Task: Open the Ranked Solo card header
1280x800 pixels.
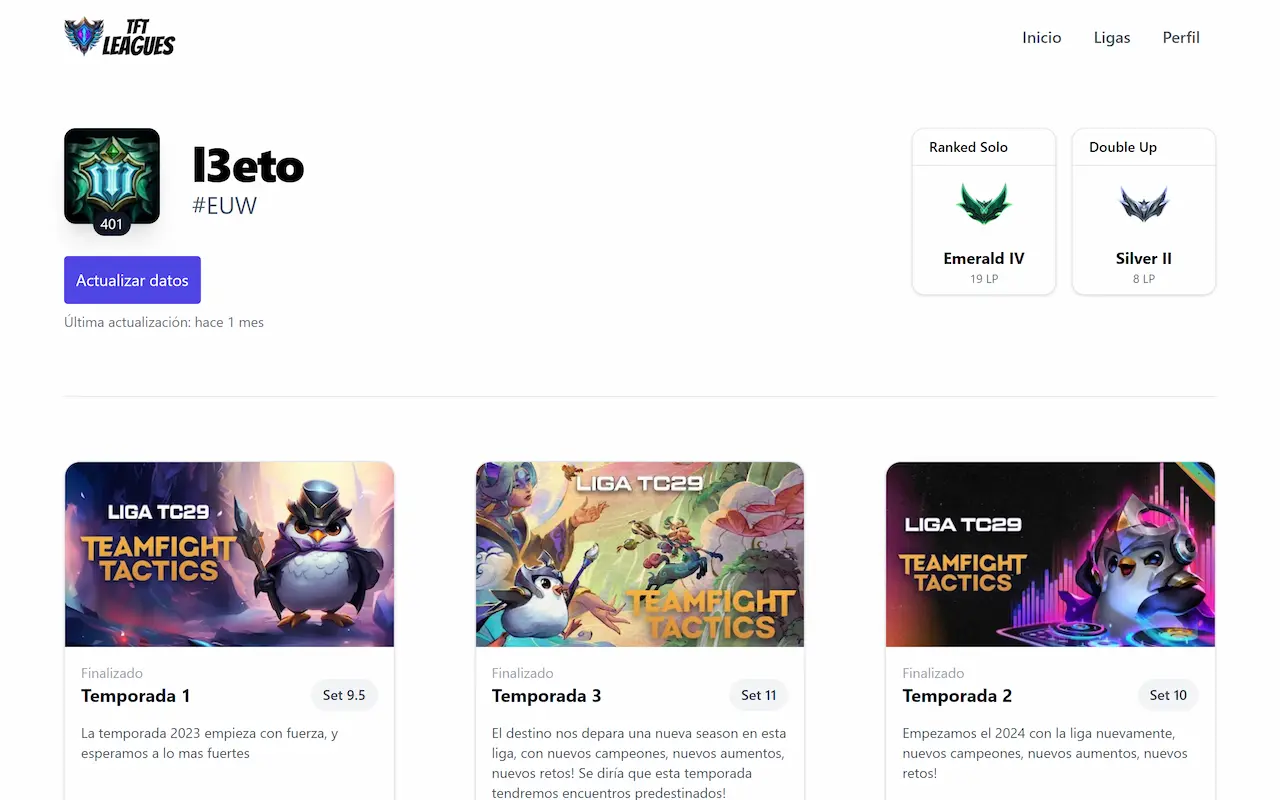Action: tap(967, 147)
